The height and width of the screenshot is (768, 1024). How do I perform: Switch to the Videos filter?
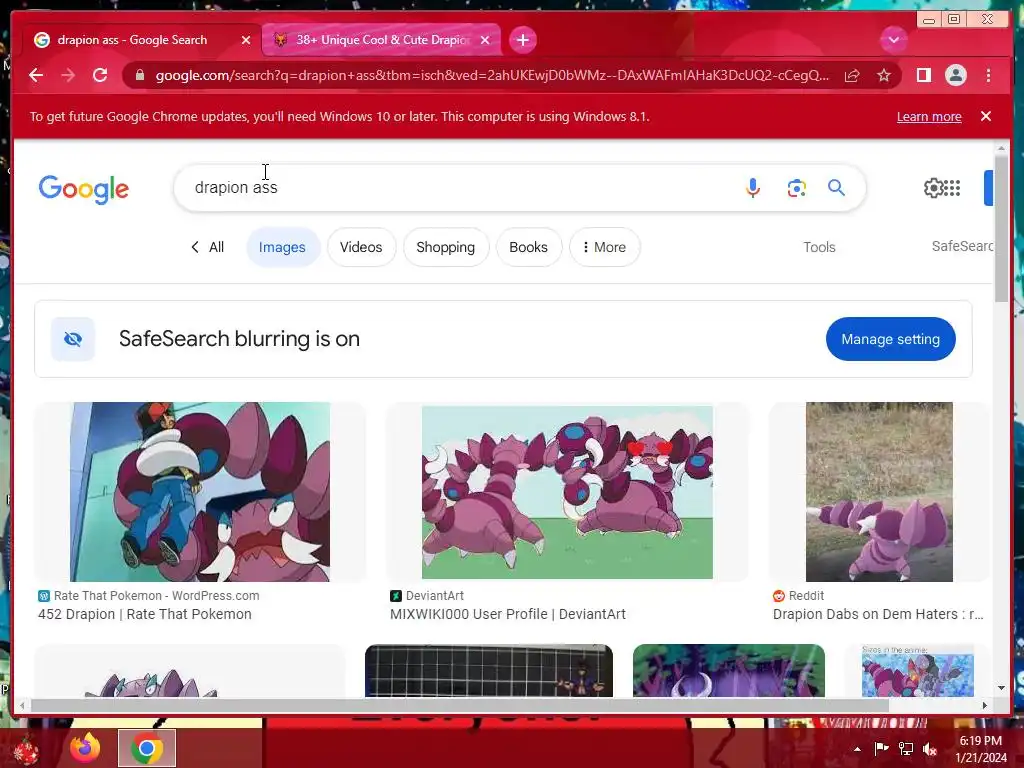tap(361, 247)
